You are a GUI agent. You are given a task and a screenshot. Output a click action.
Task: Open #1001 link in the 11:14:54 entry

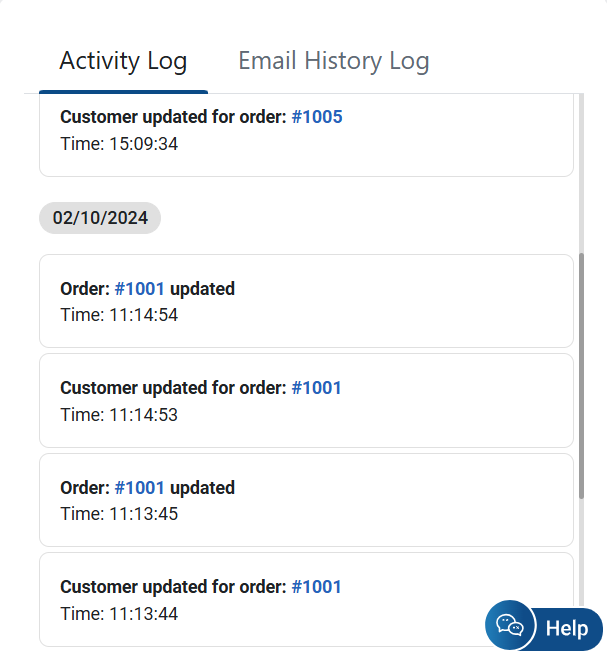click(139, 289)
